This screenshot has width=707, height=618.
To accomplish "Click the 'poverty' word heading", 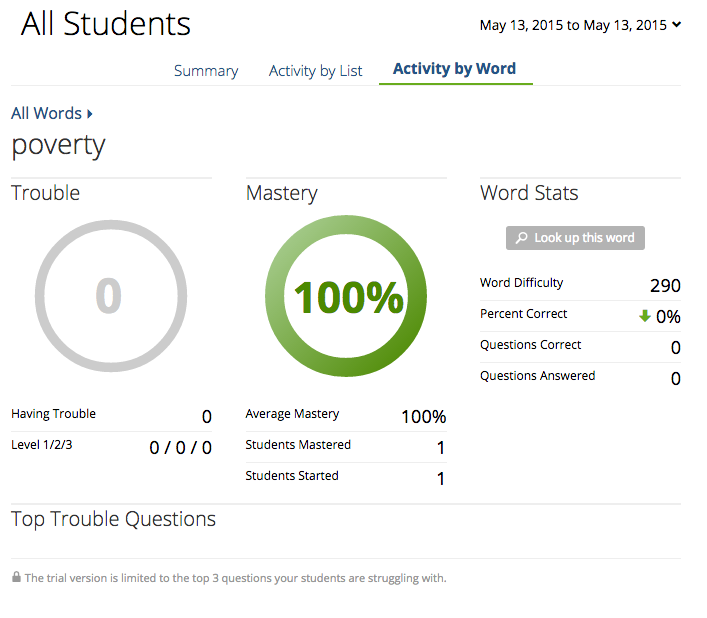I will (58, 145).
